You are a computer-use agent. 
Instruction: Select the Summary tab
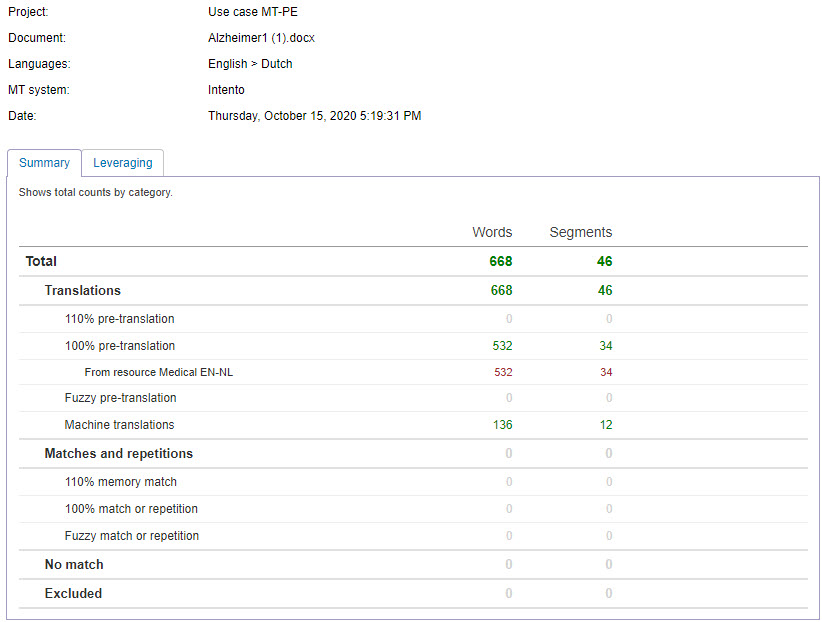point(44,163)
